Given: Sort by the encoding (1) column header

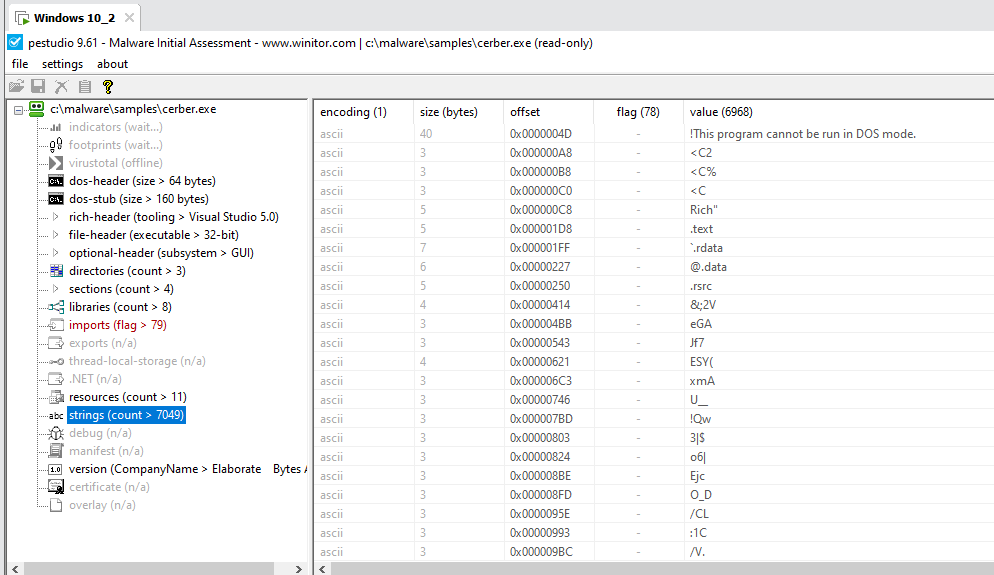Looking at the screenshot, I should [x=363, y=112].
